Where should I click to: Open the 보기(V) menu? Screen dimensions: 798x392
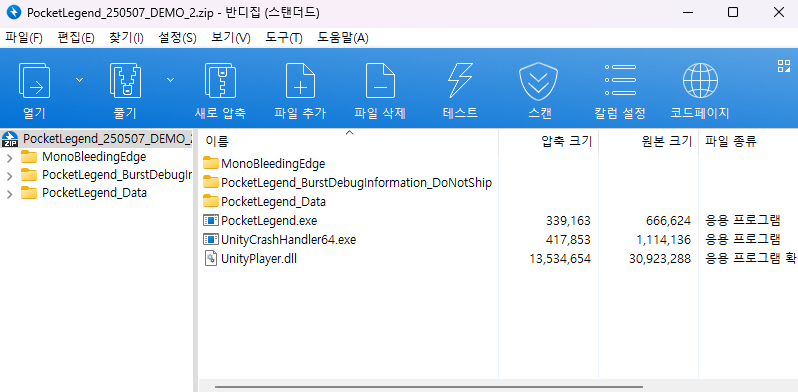pos(231,38)
